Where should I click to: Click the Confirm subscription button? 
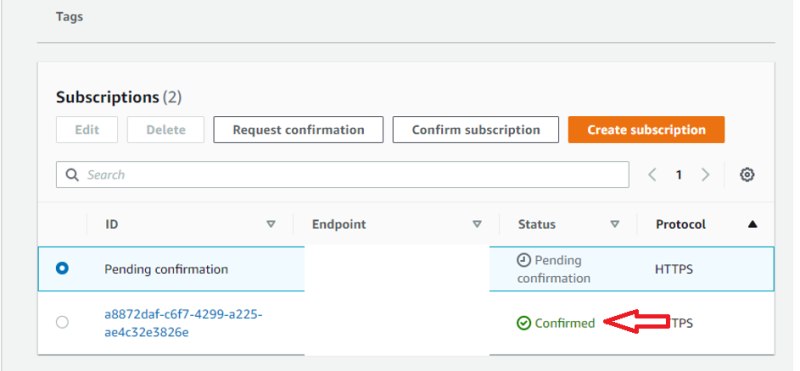pos(476,130)
